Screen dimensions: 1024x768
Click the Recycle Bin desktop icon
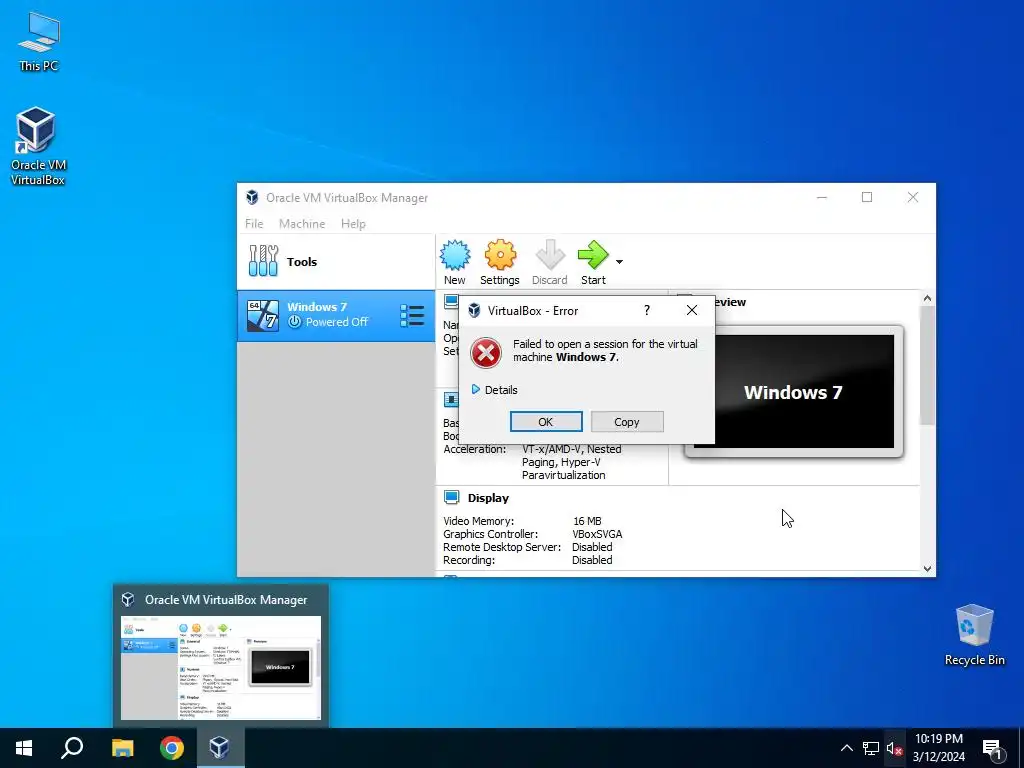[x=974, y=635]
